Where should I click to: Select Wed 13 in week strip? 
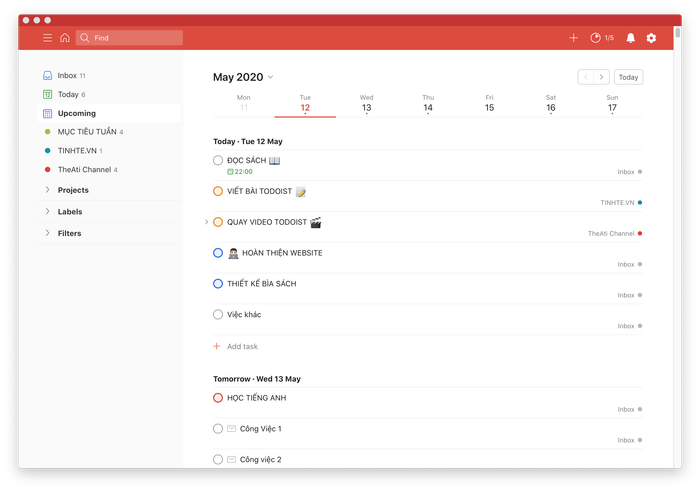click(x=367, y=104)
